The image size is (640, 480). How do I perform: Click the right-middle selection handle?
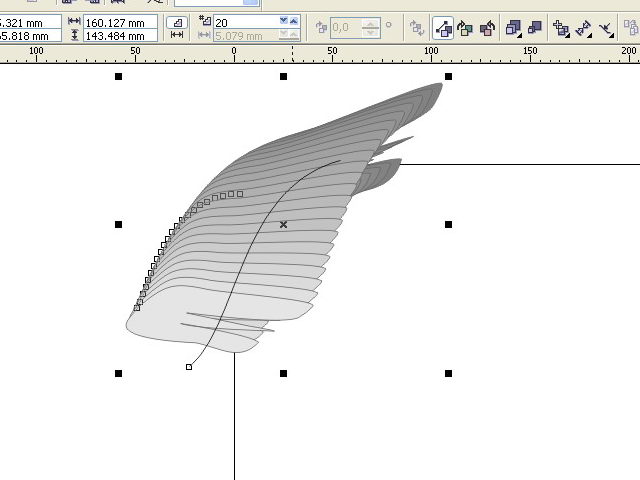pos(448,225)
